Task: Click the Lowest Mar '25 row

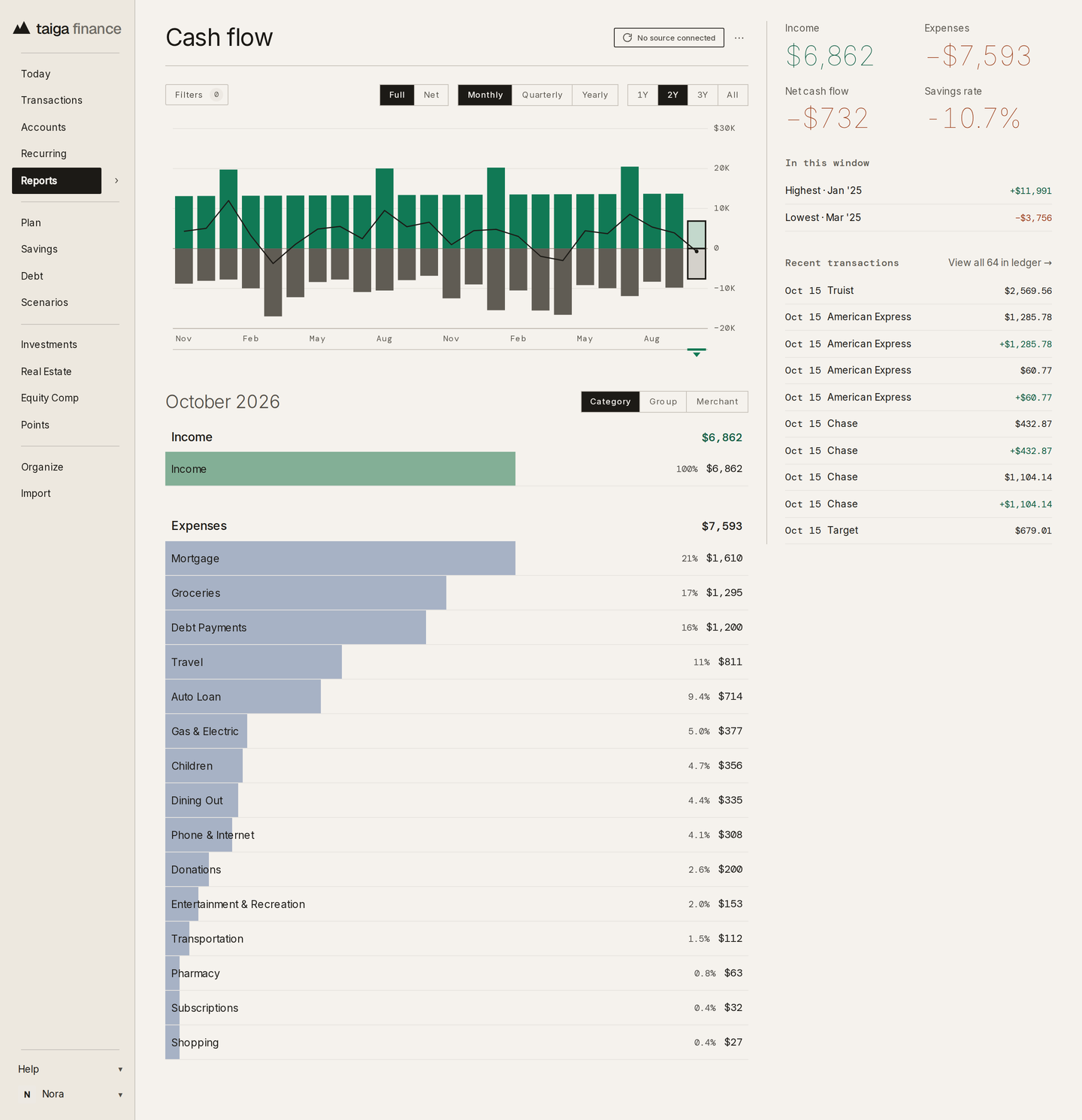Action: coord(918,218)
